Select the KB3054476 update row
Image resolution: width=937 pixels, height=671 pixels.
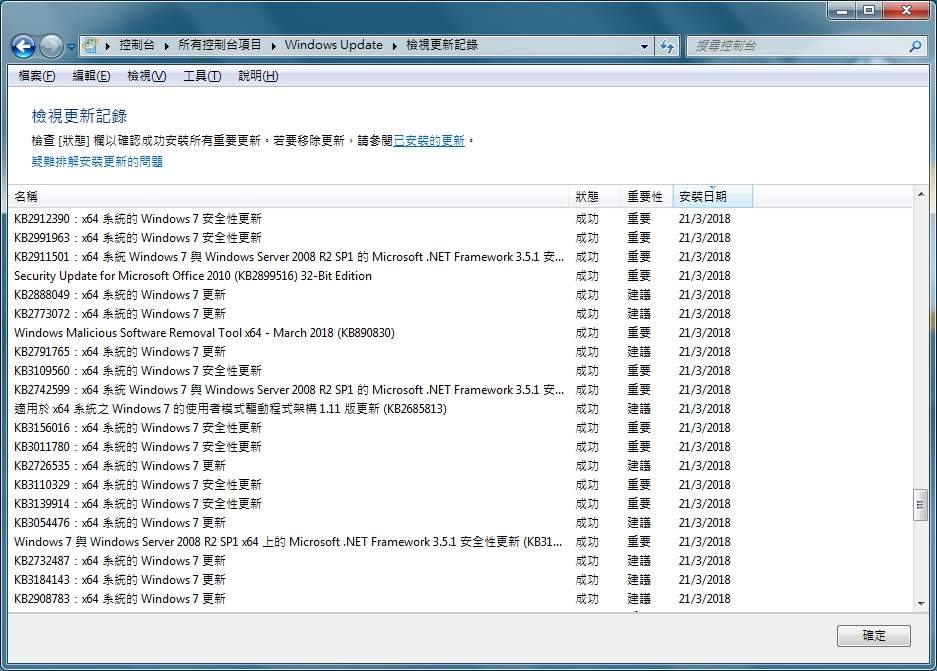[x=460, y=523]
